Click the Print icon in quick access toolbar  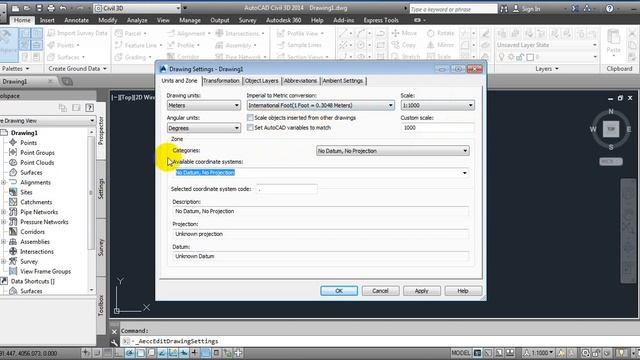51,8
